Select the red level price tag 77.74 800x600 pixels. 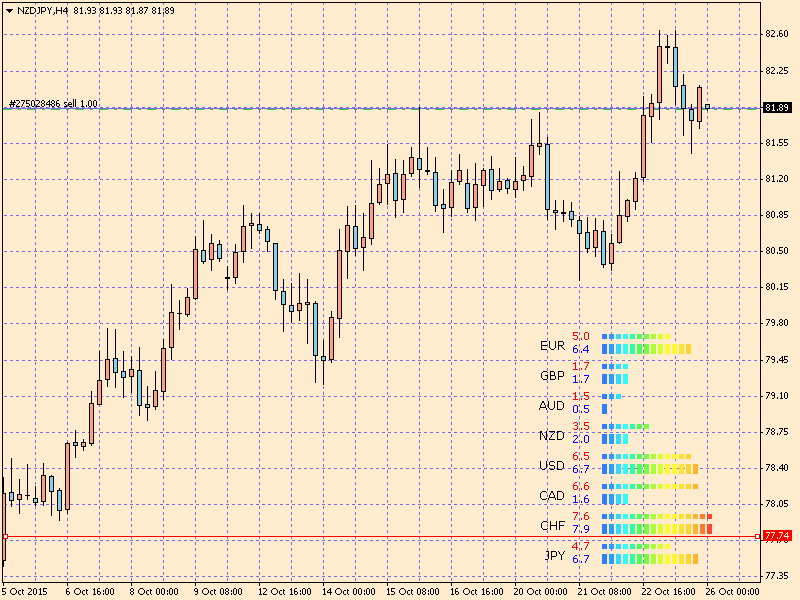click(x=777, y=536)
